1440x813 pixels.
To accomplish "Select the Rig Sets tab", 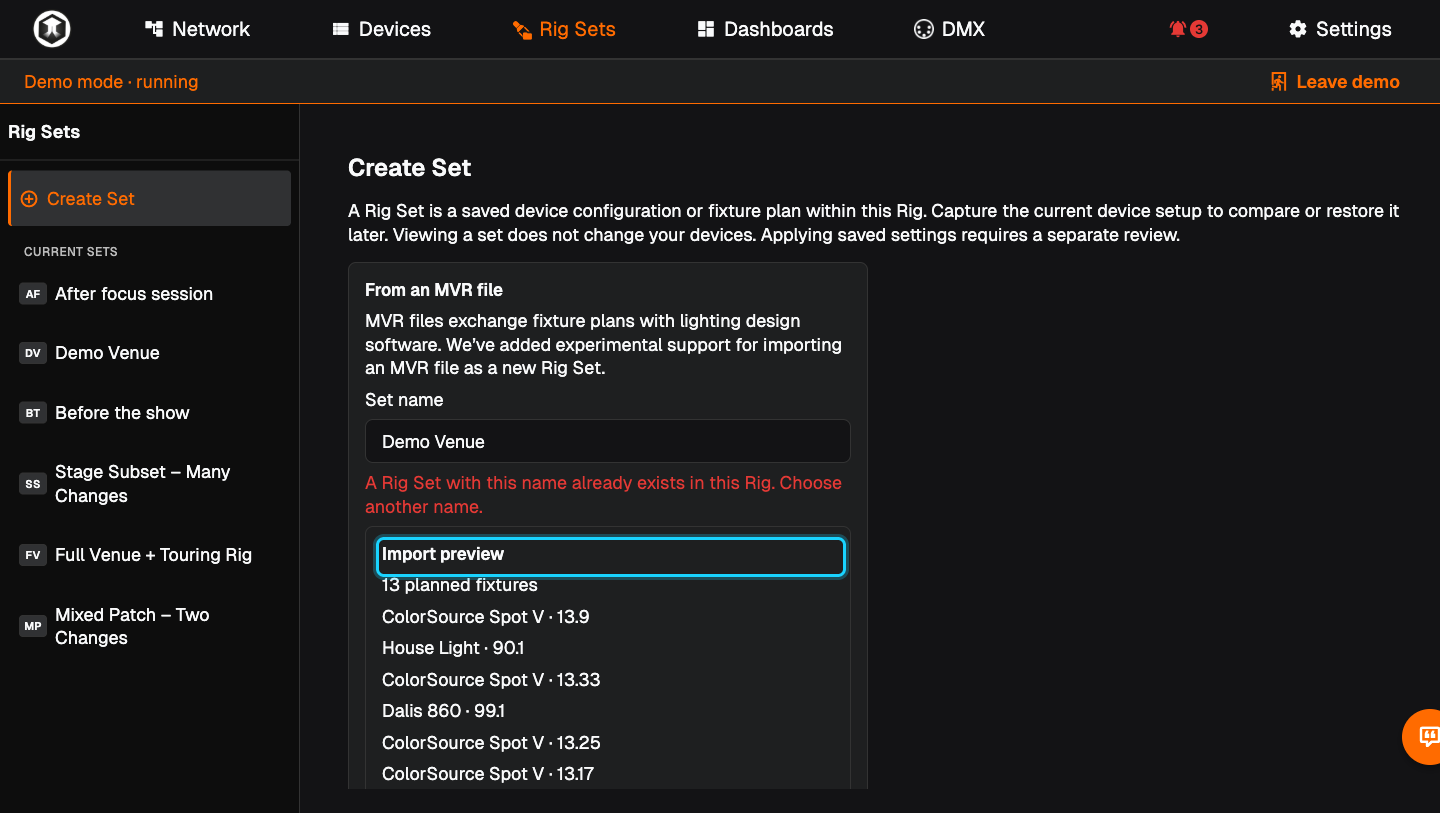I will coord(564,29).
